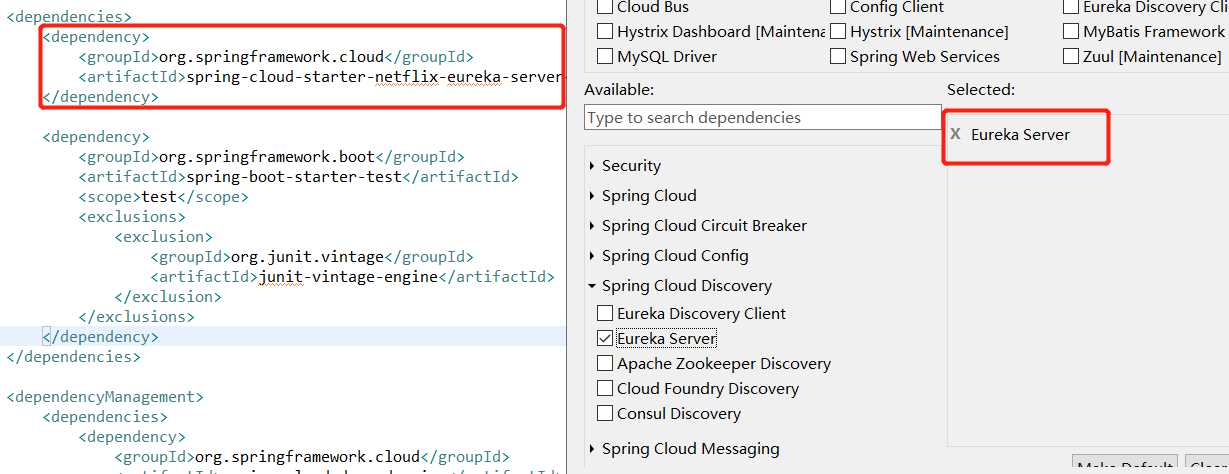Click the closing '</dependencies>' tag above dependencyManagement
Viewport: 1229px width, 474px height.
coord(74,356)
